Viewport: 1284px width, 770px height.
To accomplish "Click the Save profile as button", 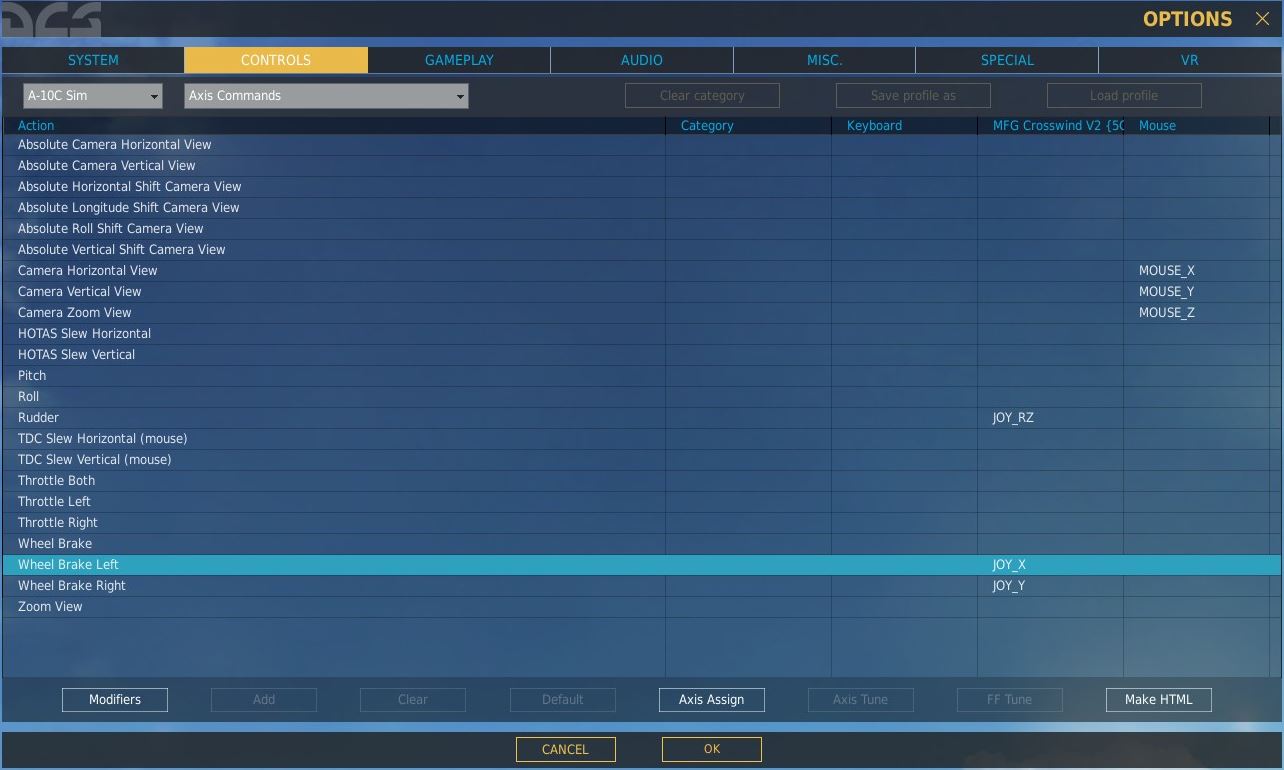I will 913,96.
